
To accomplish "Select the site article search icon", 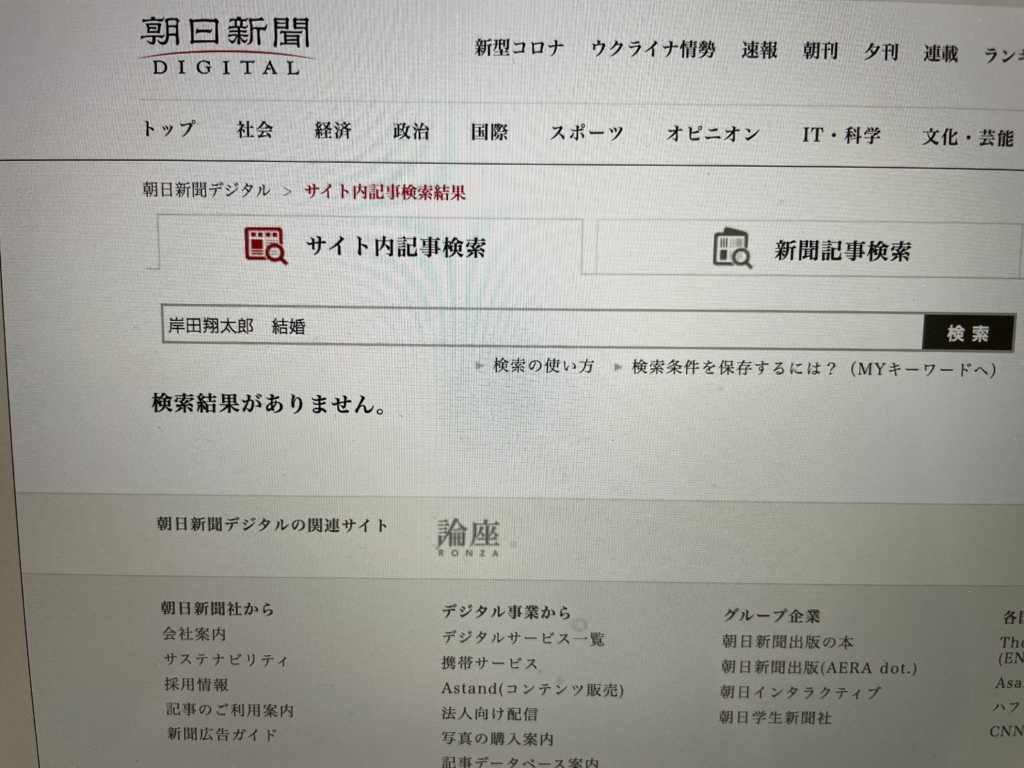I will tap(266, 246).
